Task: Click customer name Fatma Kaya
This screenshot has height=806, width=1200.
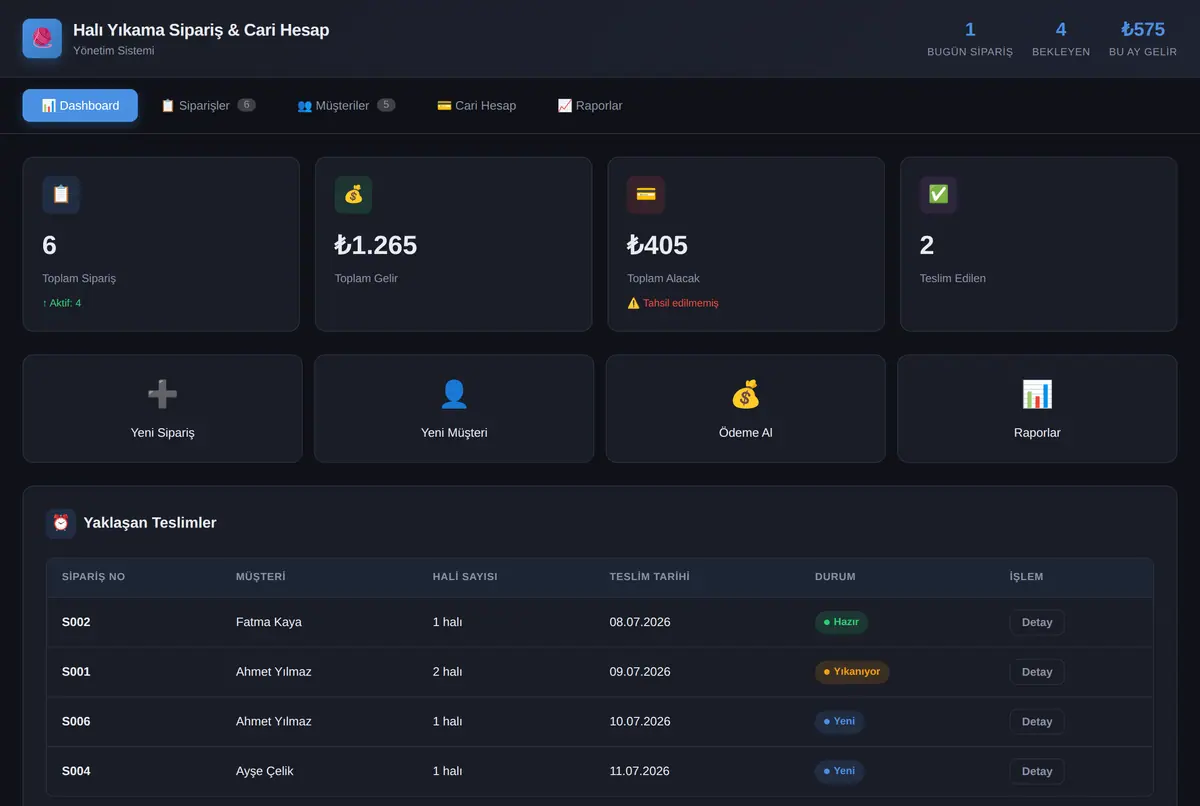Action: pyautogui.click(x=269, y=622)
